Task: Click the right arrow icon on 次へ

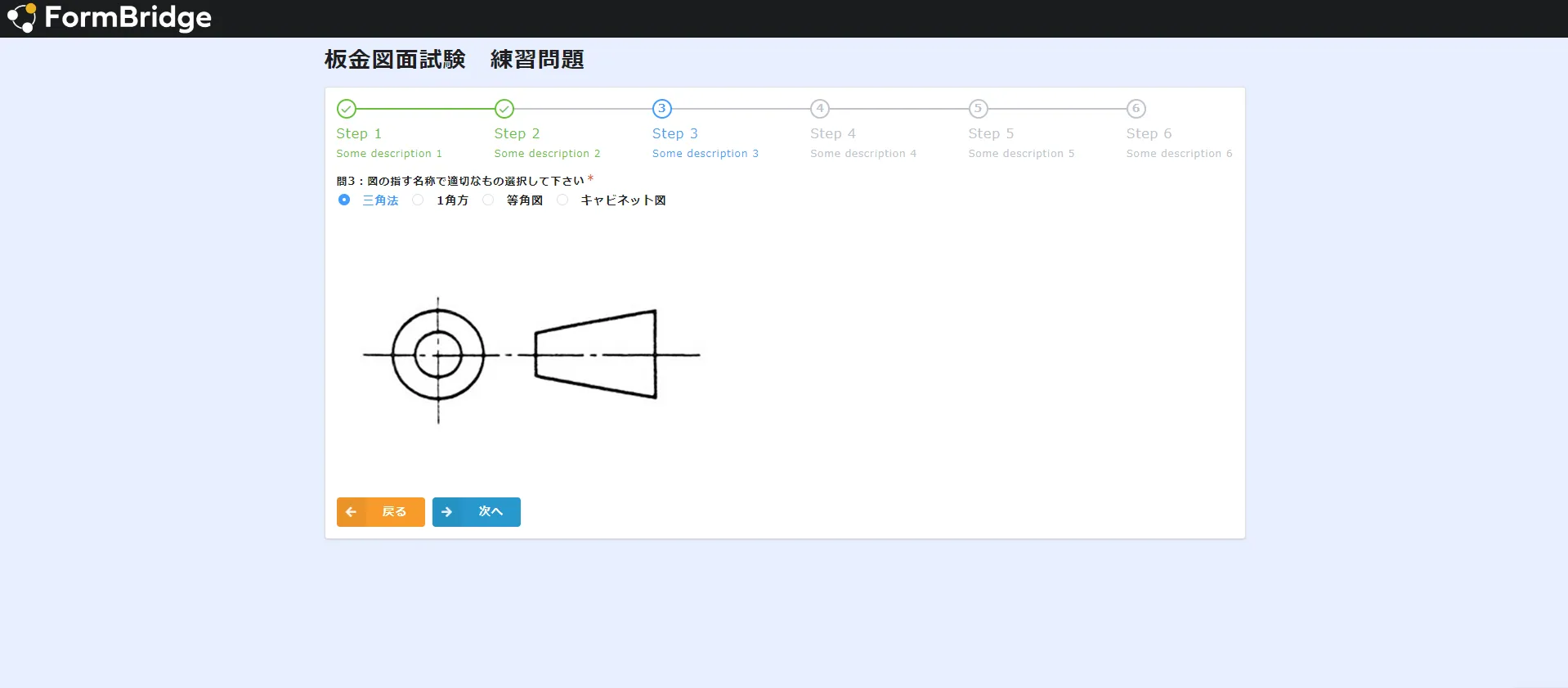Action: click(447, 512)
